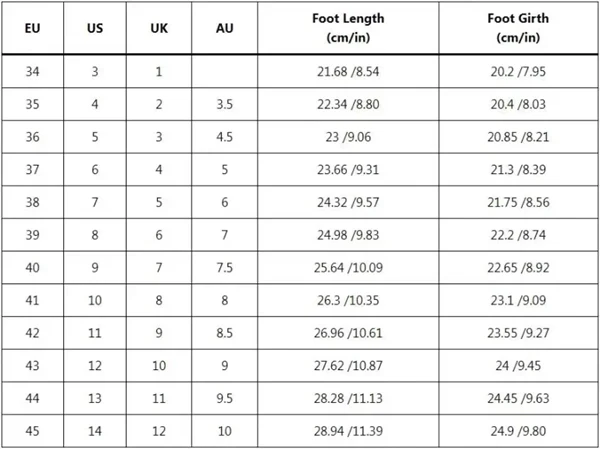Click the AU size 7.5 cell

pyautogui.click(x=224, y=268)
